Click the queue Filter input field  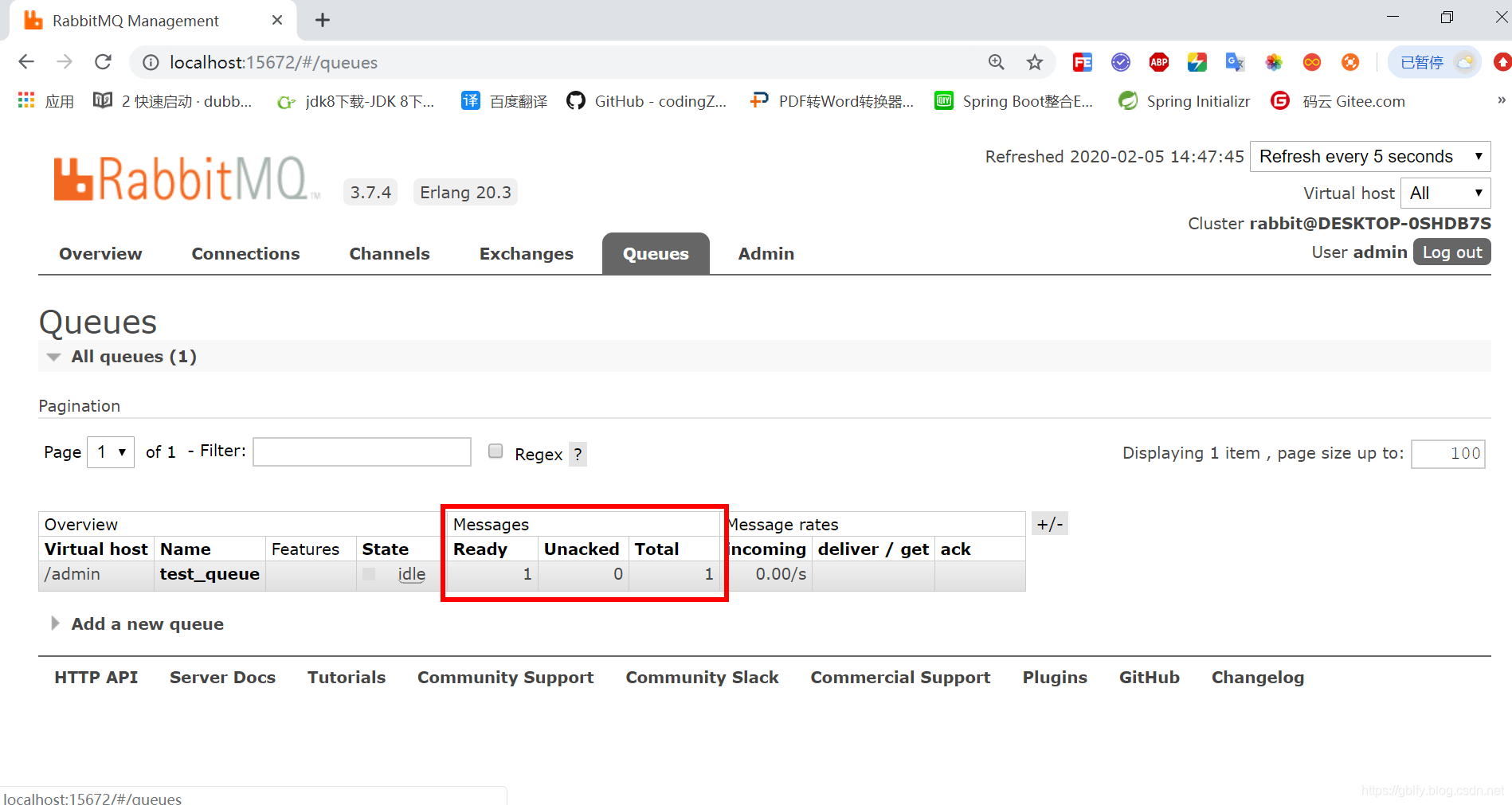(x=362, y=451)
